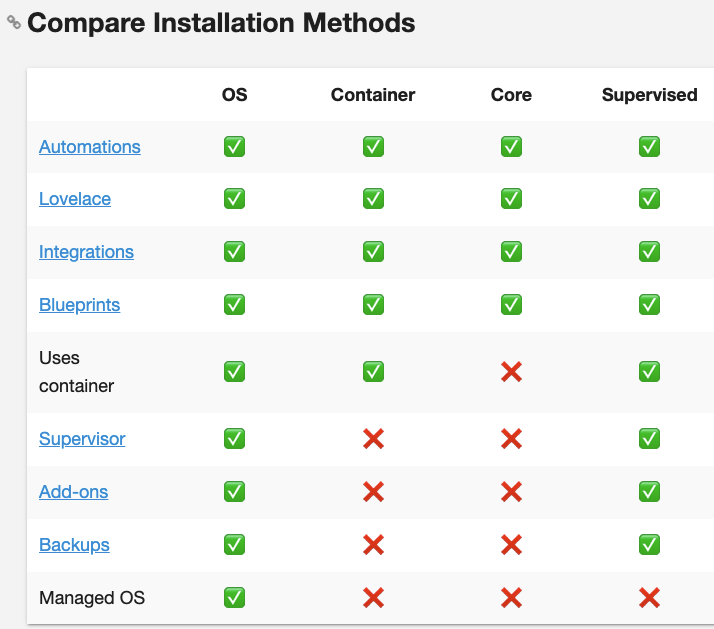This screenshot has width=714, height=629.
Task: Open the Add-ons link
Action: pos(73,492)
